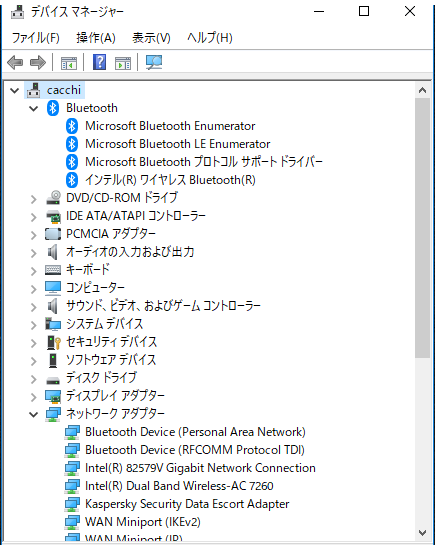Collapse the Bluetooth category

(33, 109)
